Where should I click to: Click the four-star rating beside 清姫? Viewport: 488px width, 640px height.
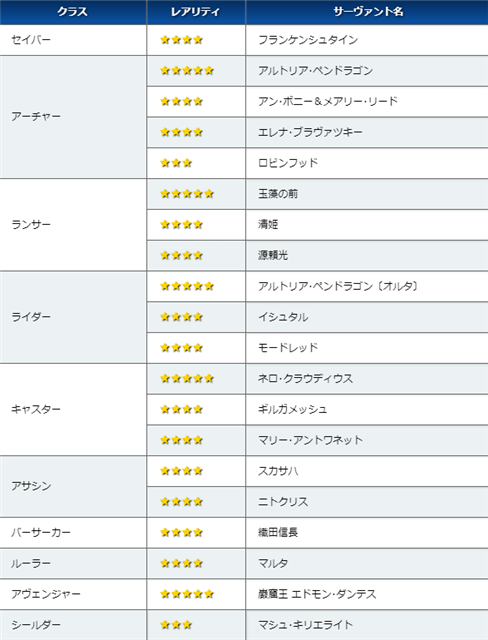pyautogui.click(x=182, y=224)
